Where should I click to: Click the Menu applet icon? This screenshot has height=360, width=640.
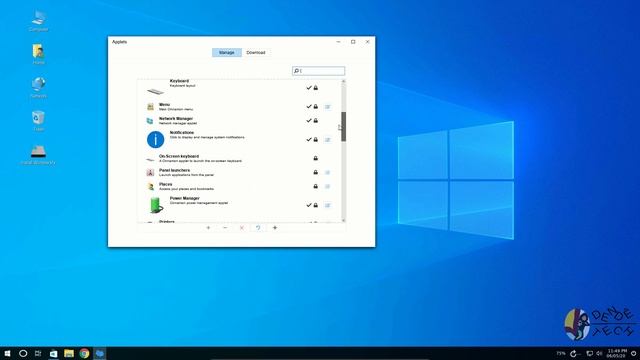[150, 107]
